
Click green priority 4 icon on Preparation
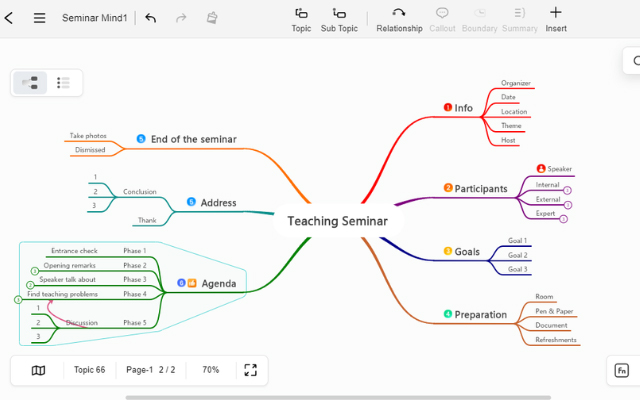click(448, 314)
